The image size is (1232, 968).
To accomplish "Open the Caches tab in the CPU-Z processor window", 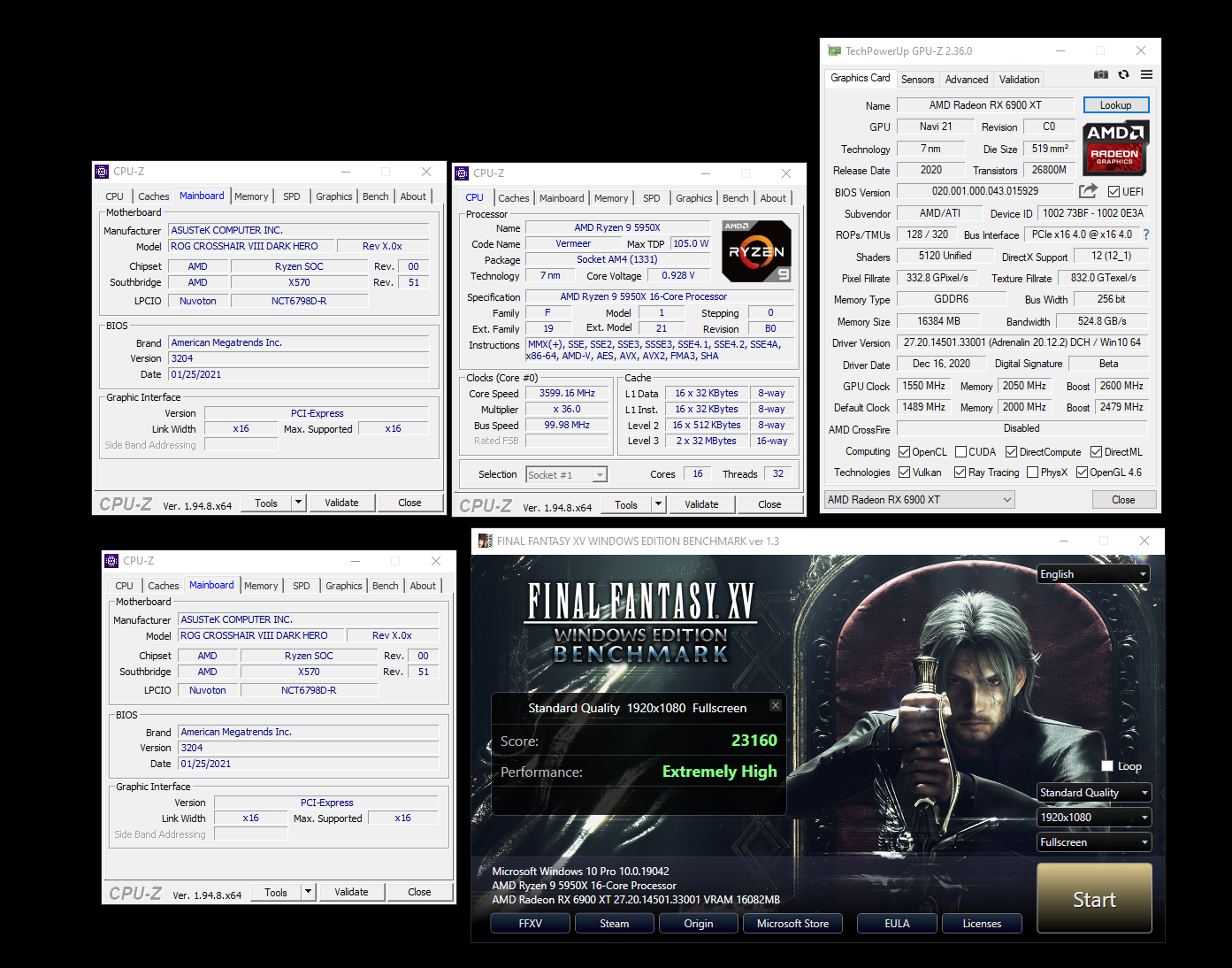I will [513, 198].
